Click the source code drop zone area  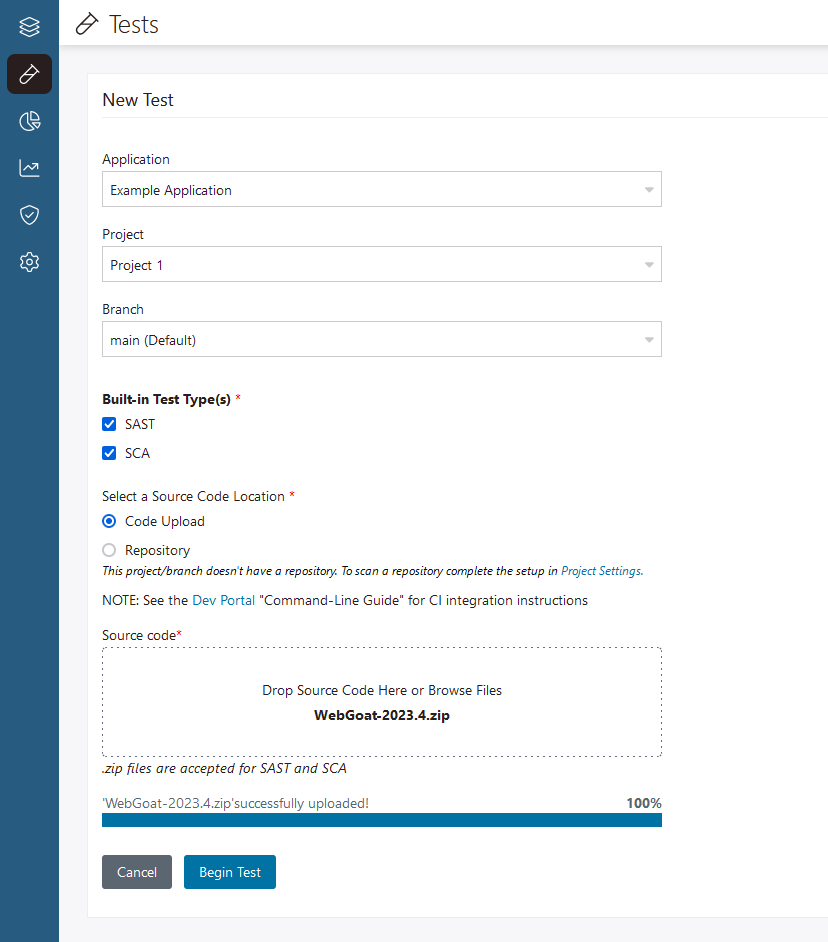[x=381, y=702]
